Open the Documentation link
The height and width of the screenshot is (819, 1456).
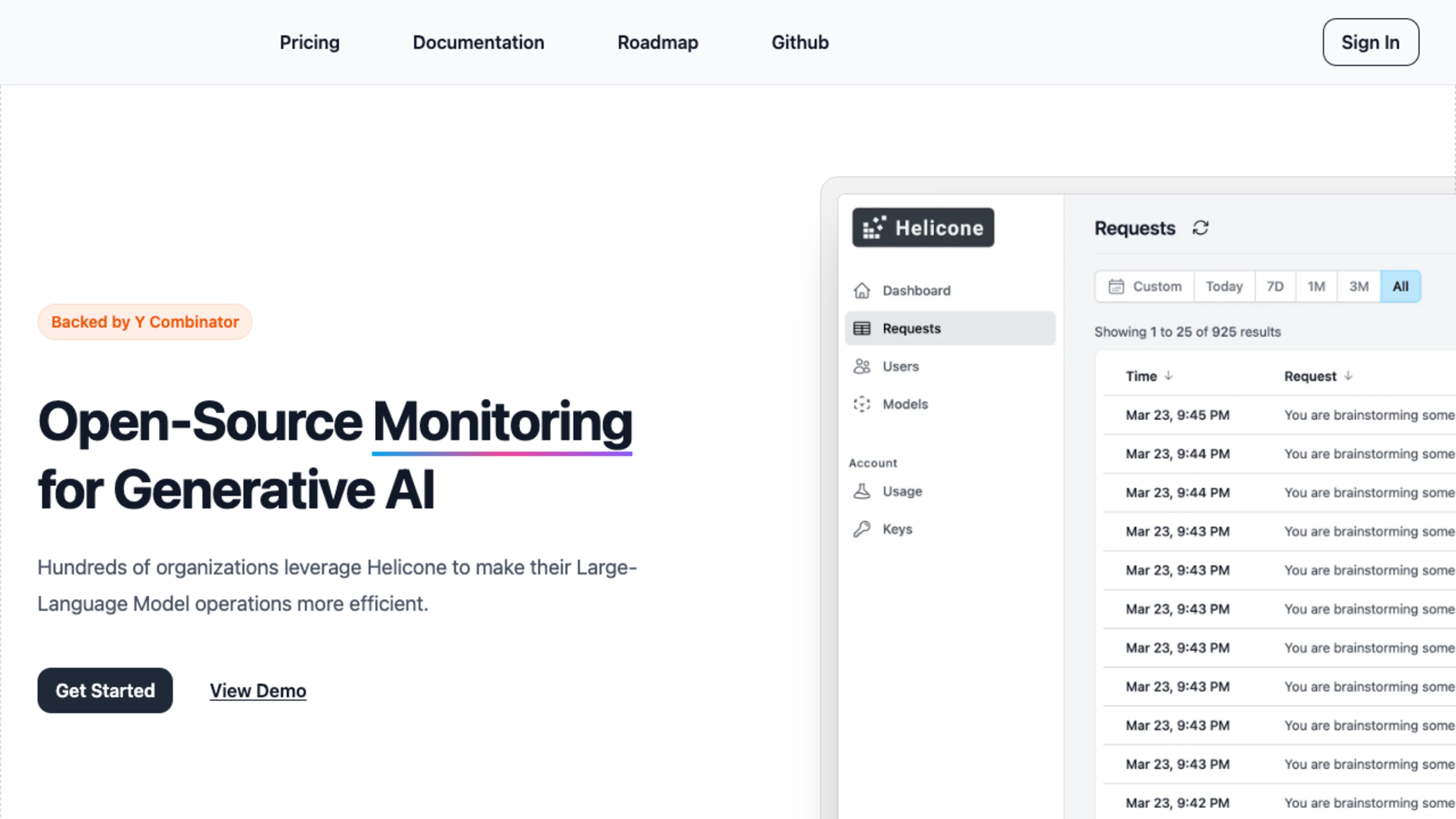point(478,42)
